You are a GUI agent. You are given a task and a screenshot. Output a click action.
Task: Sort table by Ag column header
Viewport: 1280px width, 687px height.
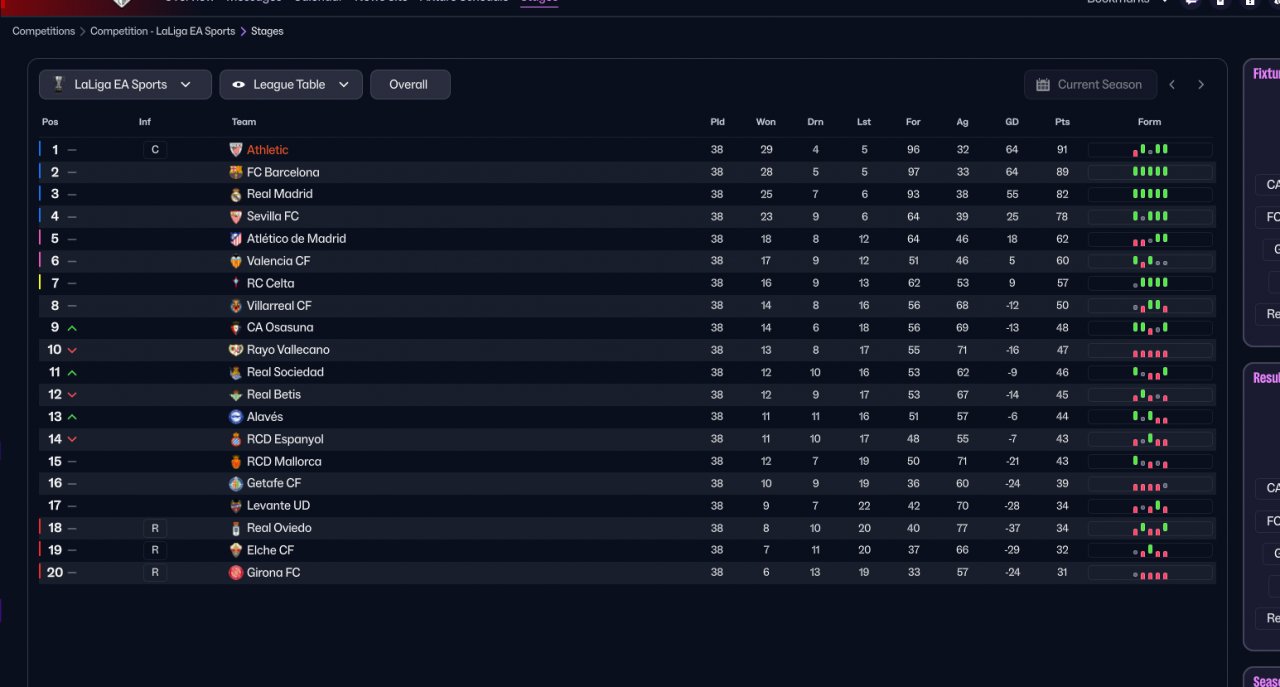(962, 122)
